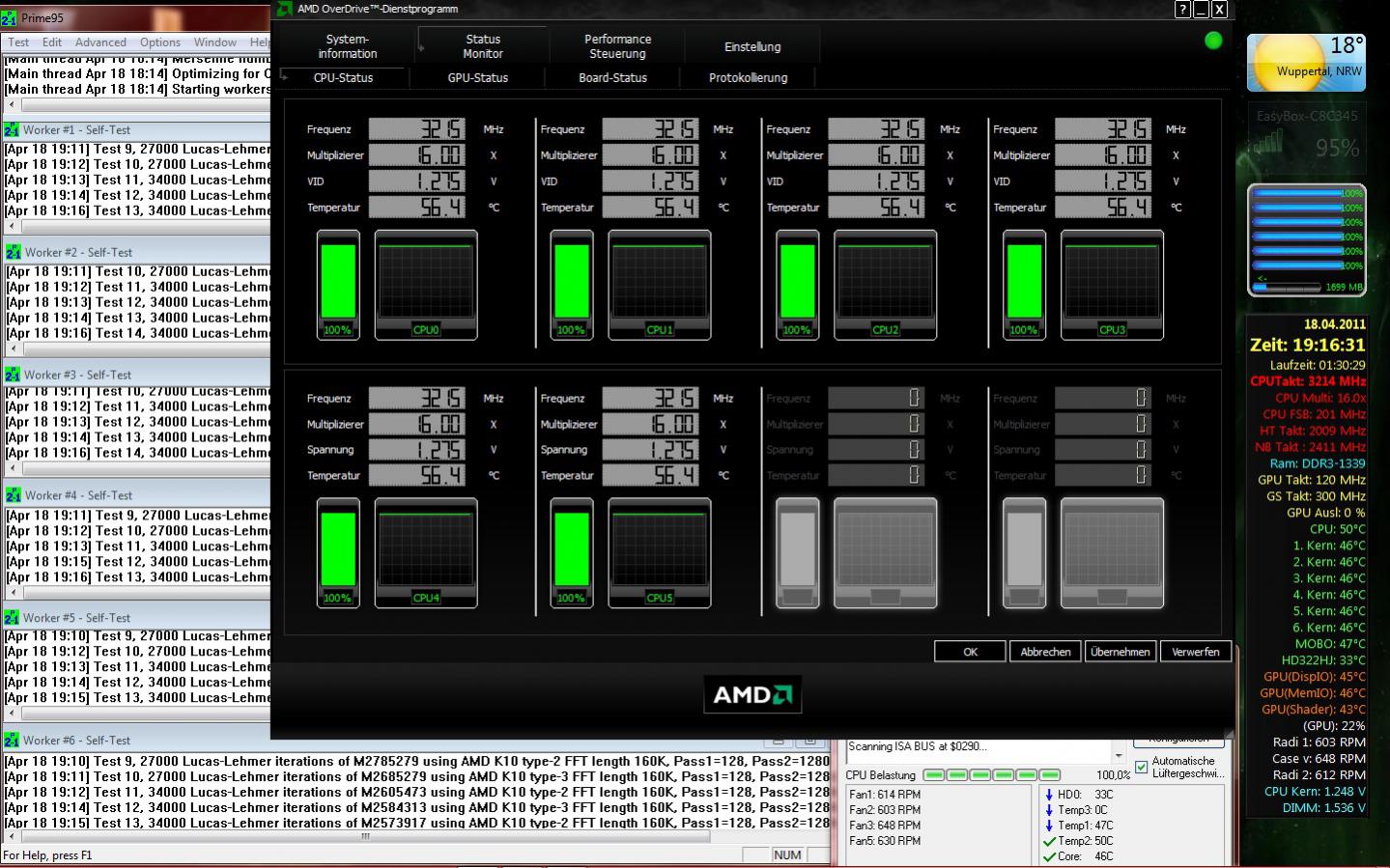Click the HD0 temperature arrow icon

[x=1049, y=795]
